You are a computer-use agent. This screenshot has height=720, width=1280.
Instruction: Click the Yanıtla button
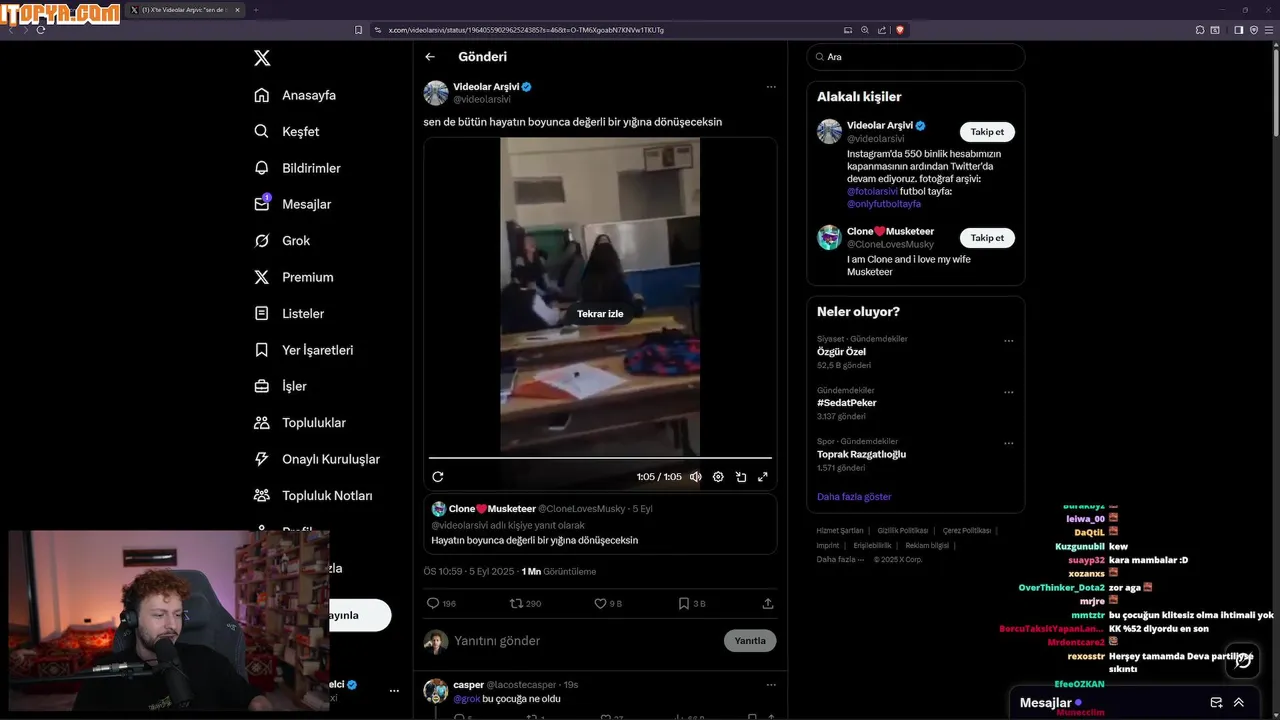coord(750,641)
